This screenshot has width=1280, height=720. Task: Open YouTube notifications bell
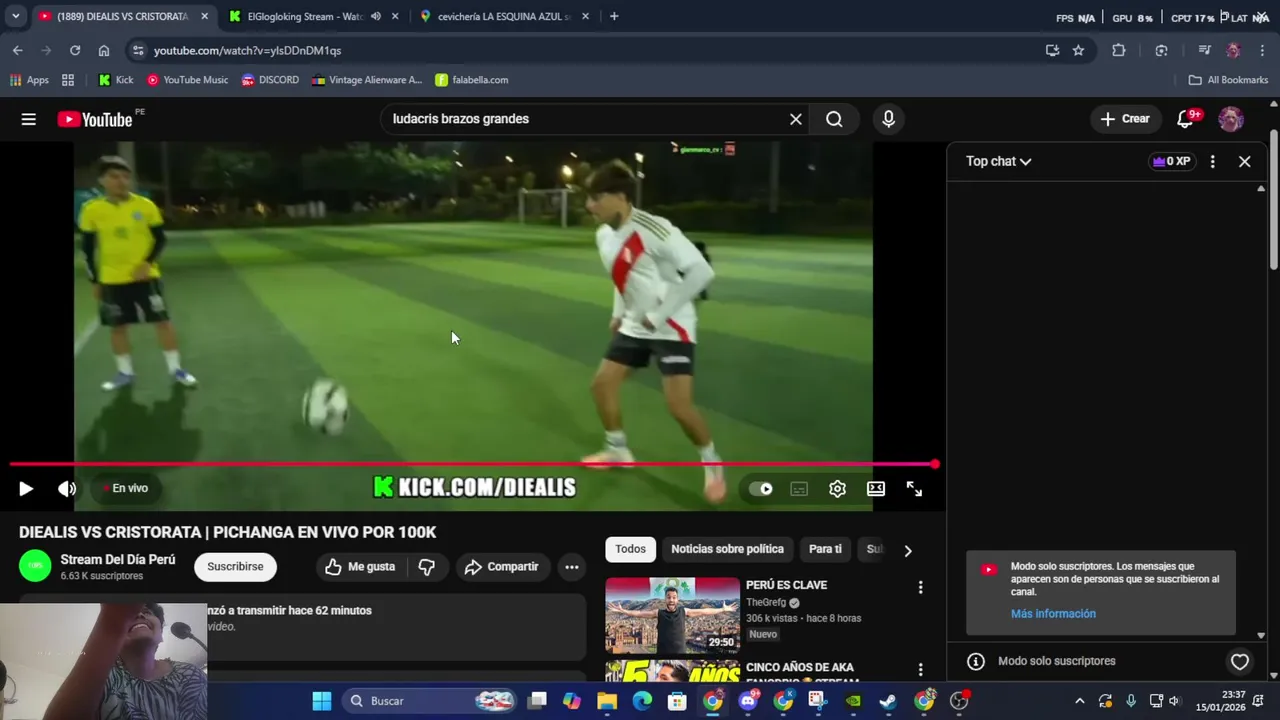[x=1185, y=119]
